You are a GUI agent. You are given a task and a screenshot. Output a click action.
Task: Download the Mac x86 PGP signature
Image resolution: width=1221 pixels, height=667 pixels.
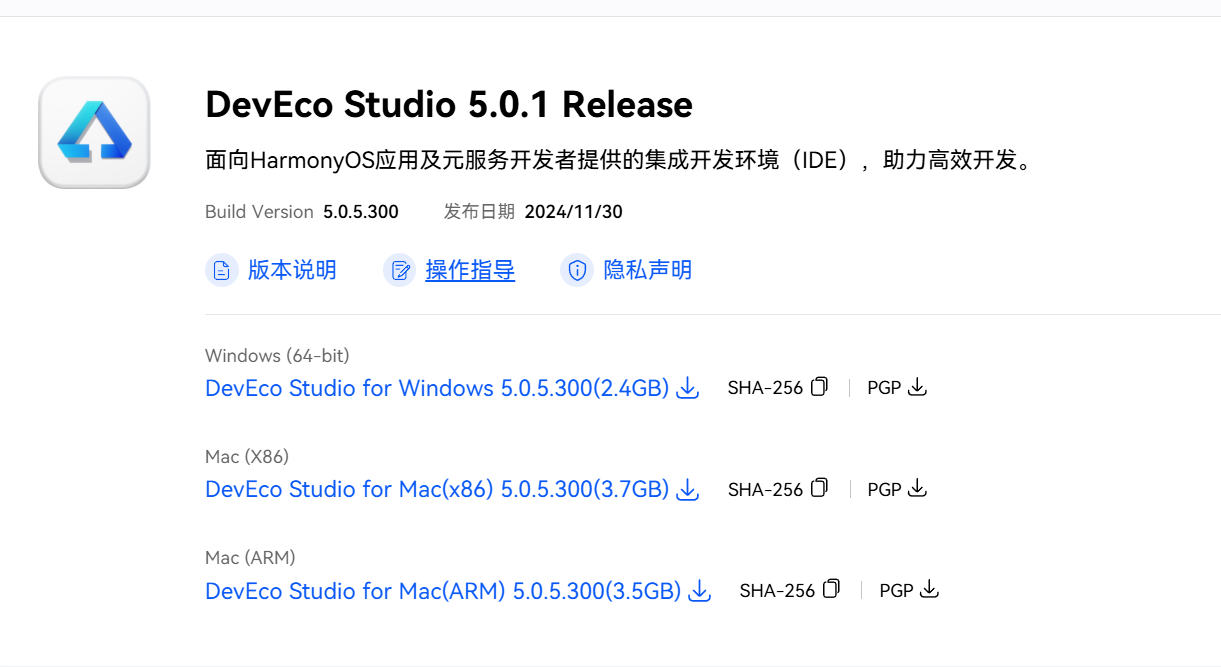tap(918, 488)
